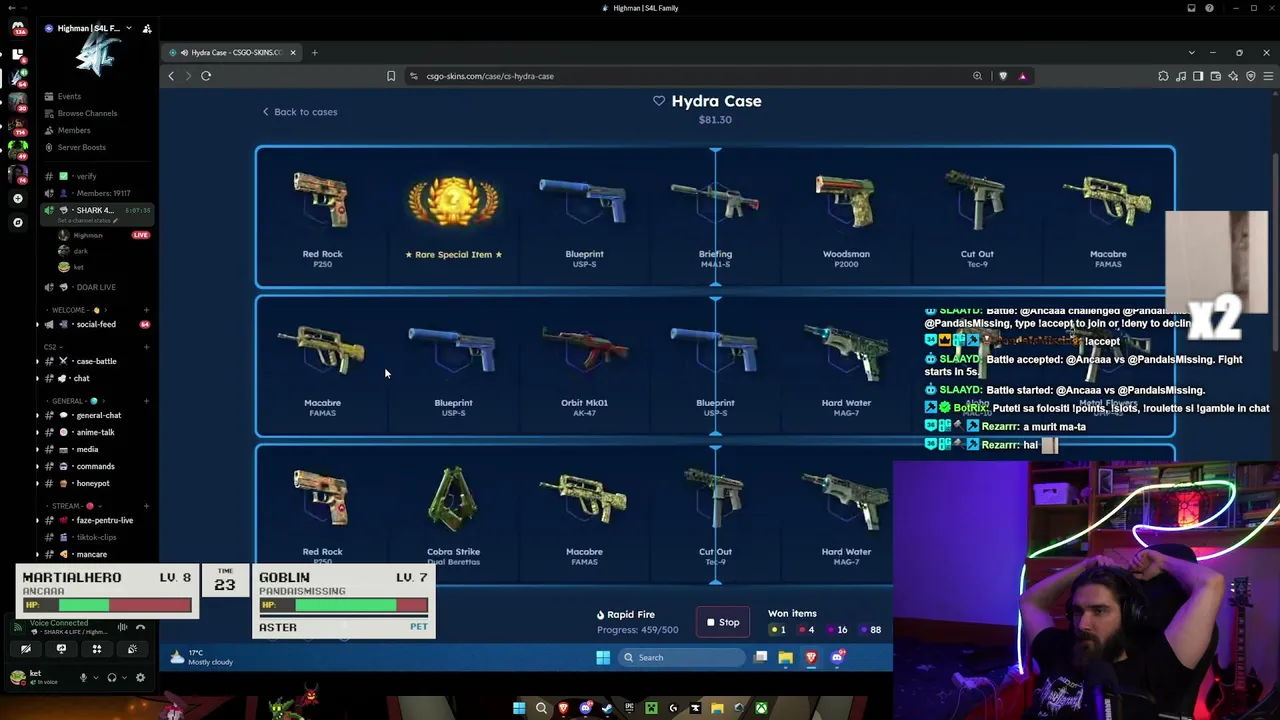Add a channel to the GENERAL category
This screenshot has height=720, width=1280.
click(146, 401)
